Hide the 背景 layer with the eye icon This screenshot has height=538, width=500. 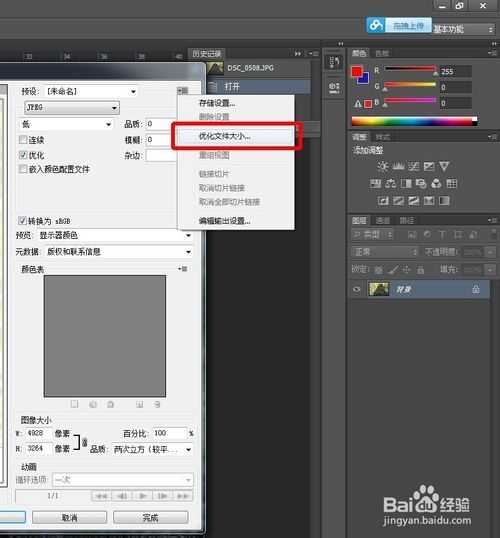(357, 289)
